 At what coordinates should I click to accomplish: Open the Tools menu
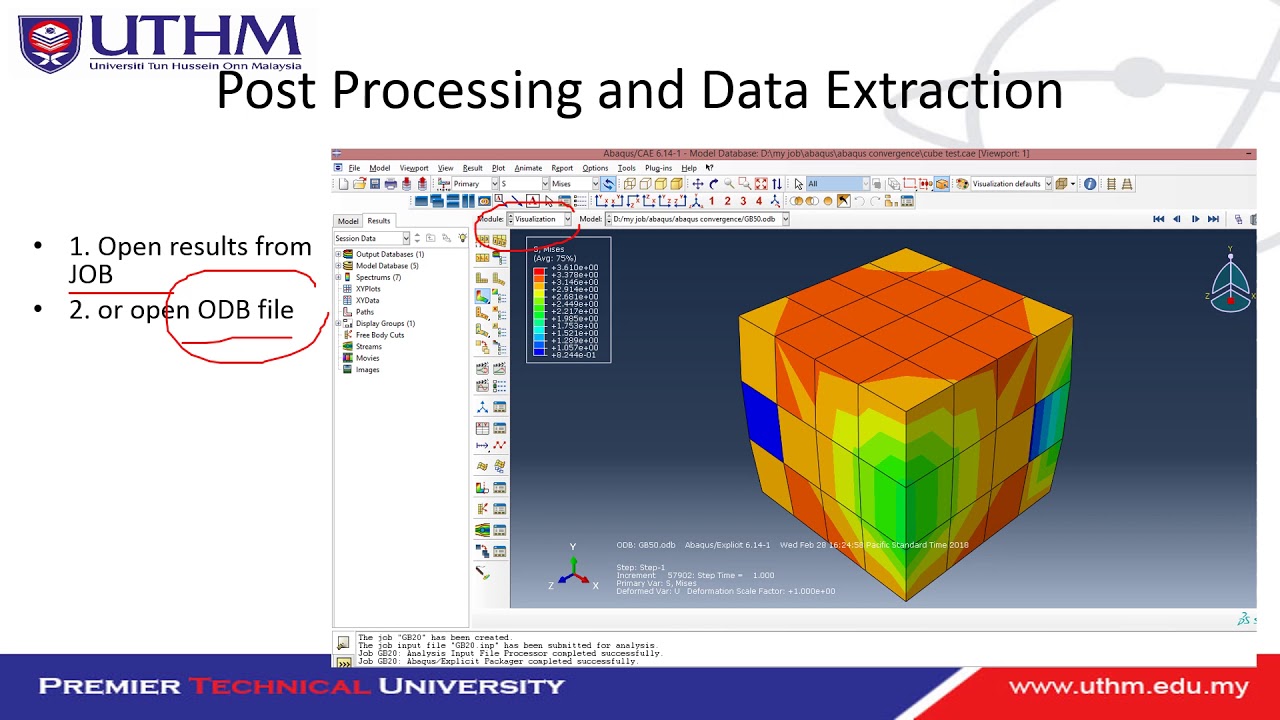click(x=626, y=168)
